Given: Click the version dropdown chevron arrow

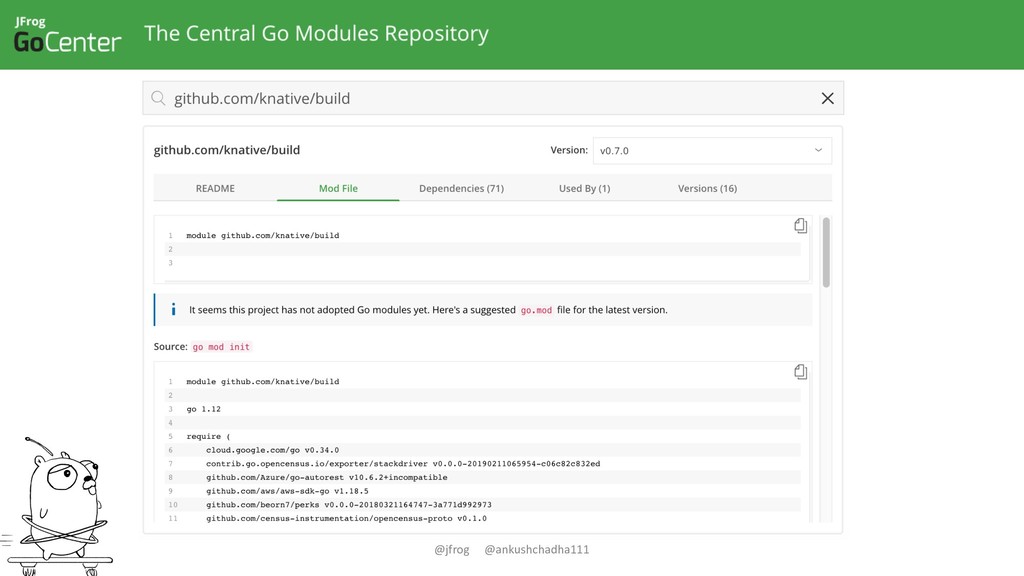Looking at the screenshot, I should click(818, 150).
